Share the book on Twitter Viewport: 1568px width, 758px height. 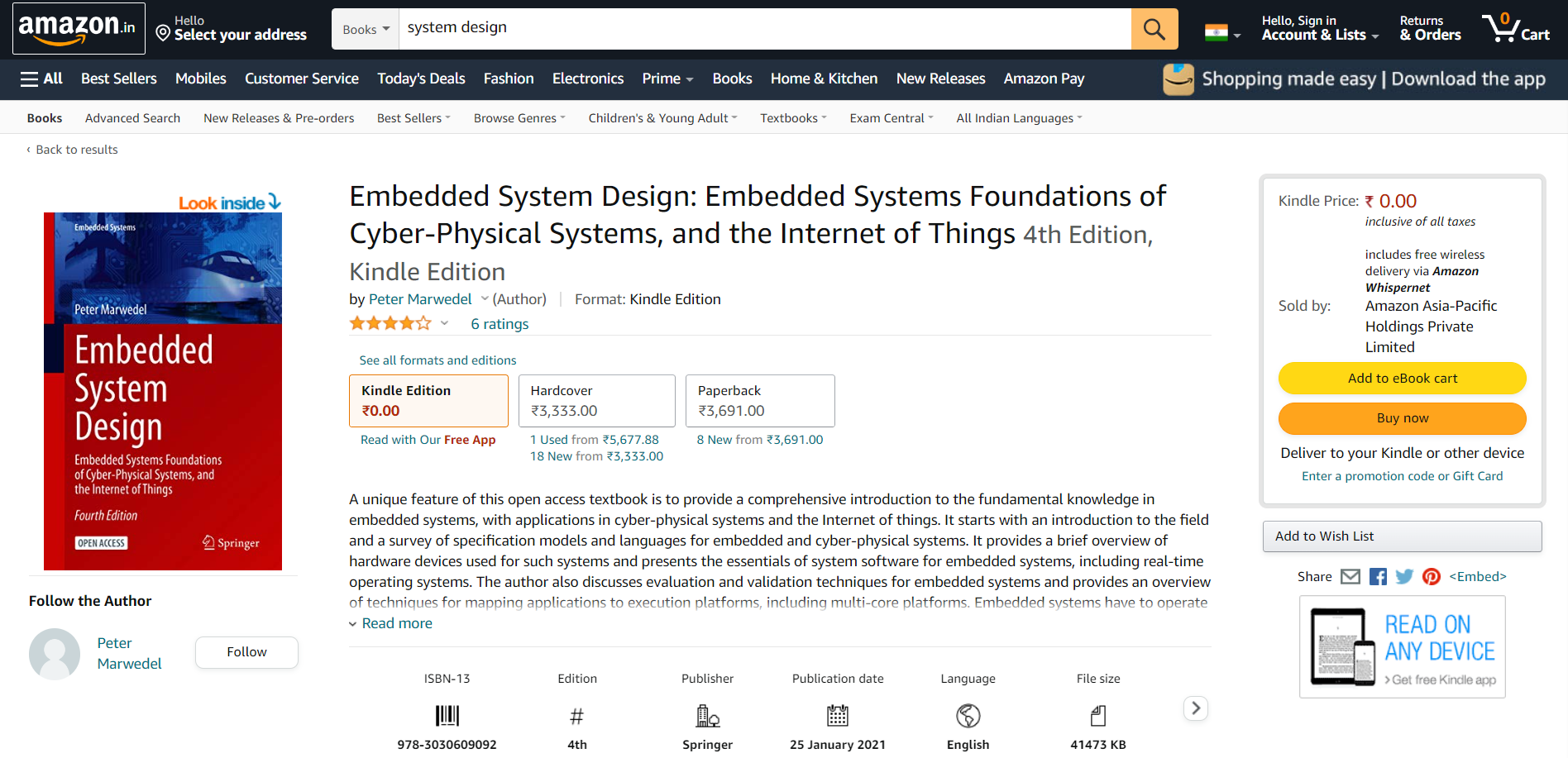pos(1404,577)
